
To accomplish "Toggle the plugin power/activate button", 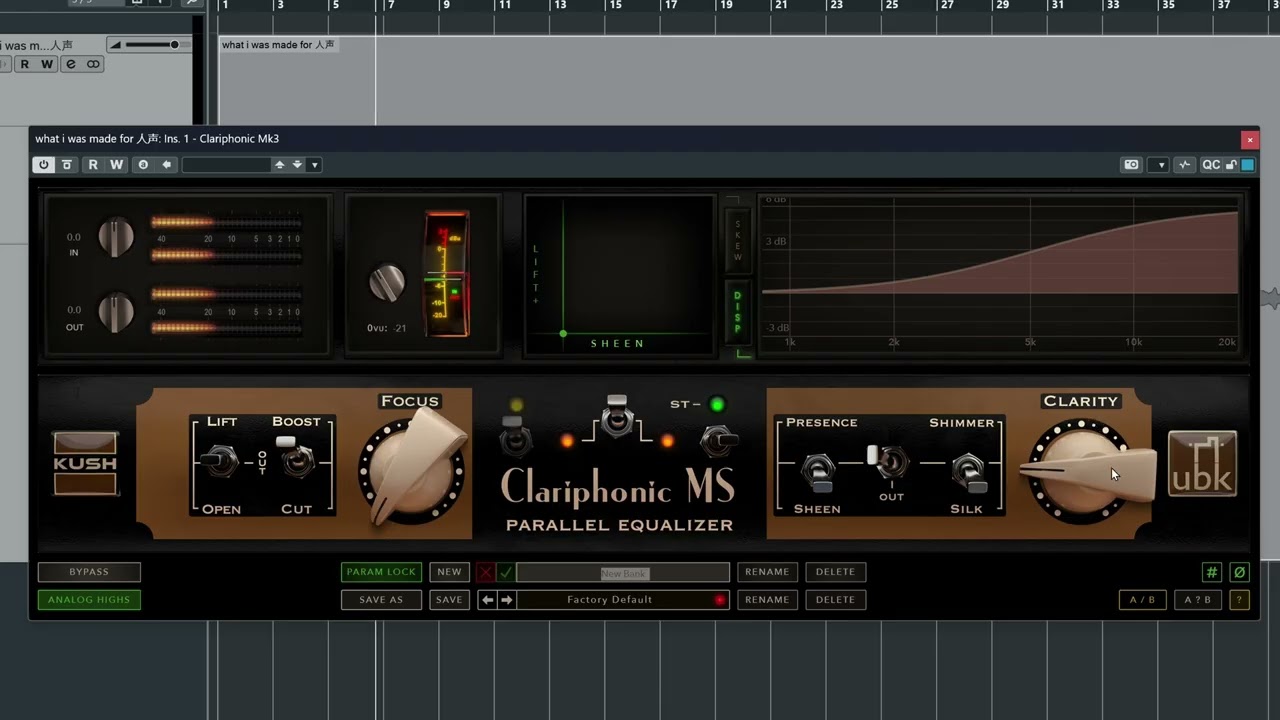I will [x=43, y=165].
